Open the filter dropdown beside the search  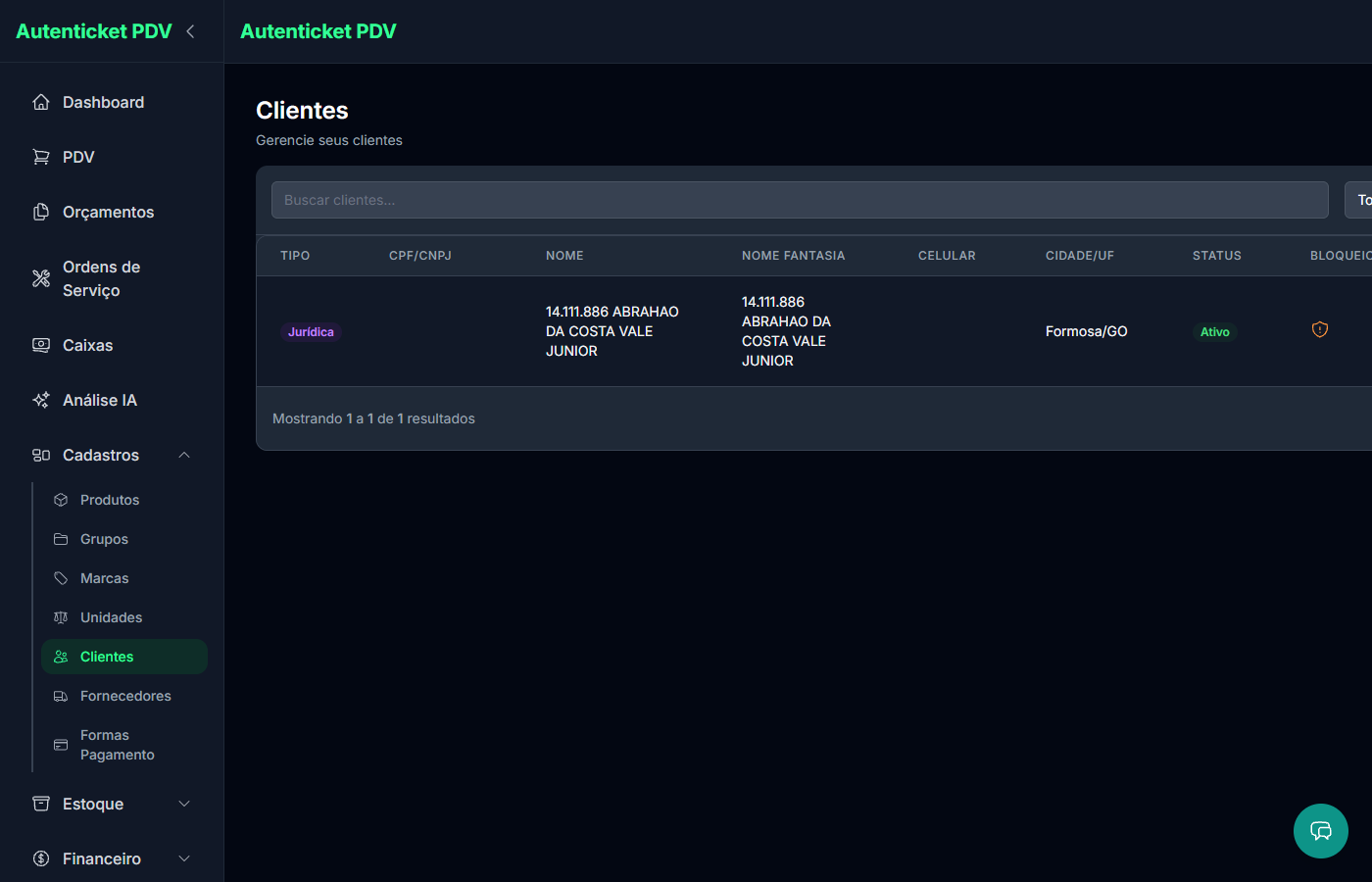click(x=1358, y=200)
